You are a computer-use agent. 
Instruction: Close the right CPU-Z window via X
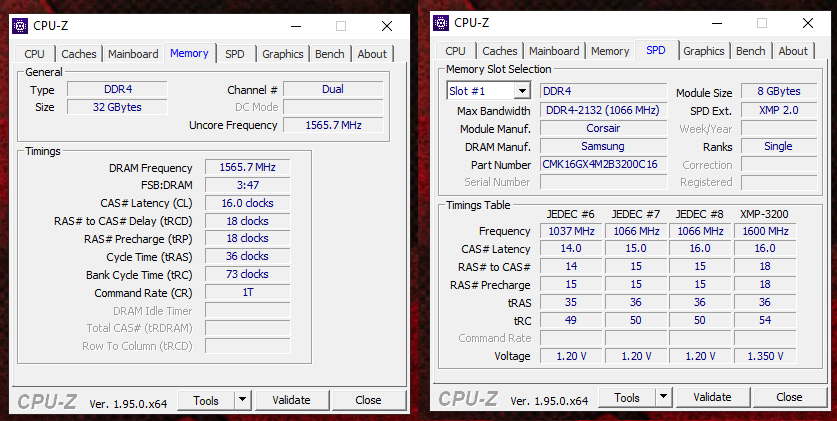(x=808, y=23)
